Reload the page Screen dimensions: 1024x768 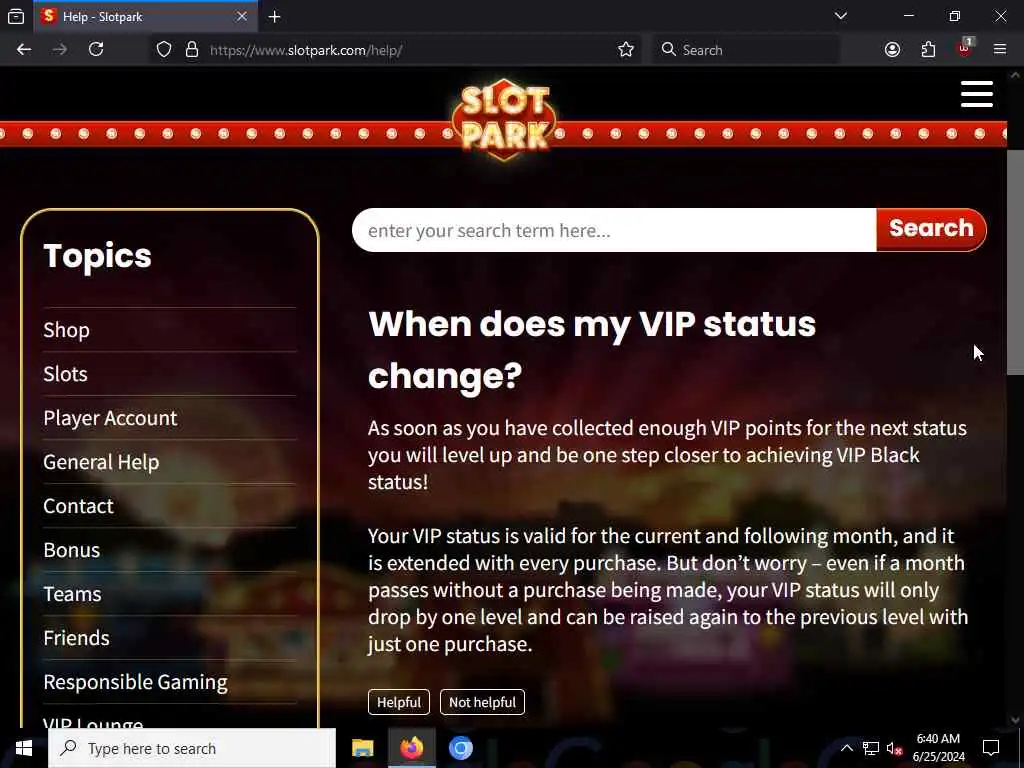click(96, 50)
